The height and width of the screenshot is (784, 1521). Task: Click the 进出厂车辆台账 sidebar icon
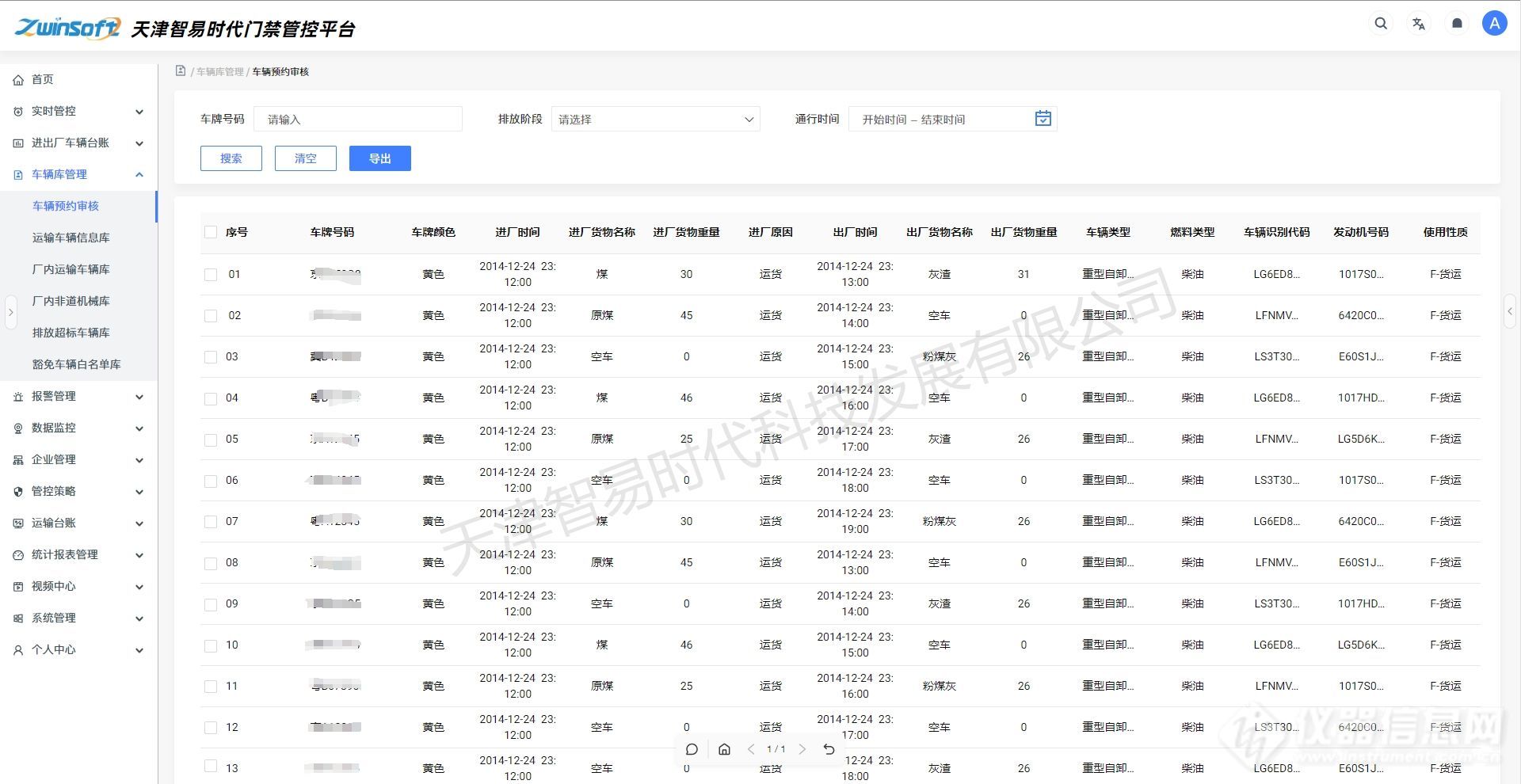pos(18,143)
